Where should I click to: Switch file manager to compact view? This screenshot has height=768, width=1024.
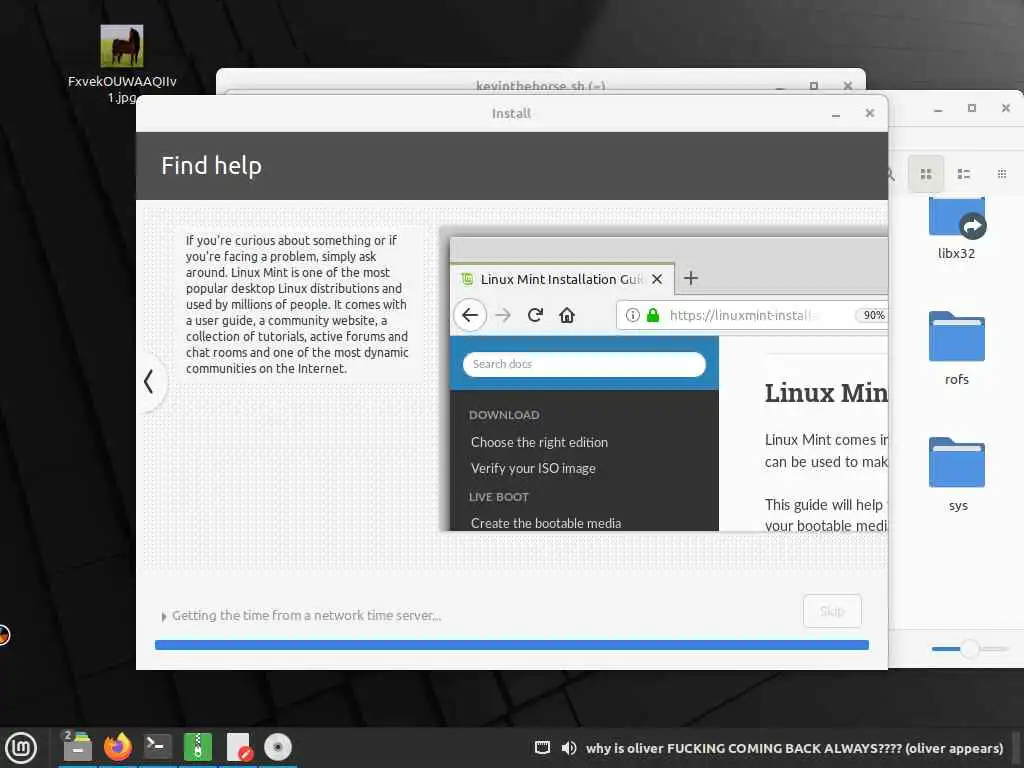(x=1001, y=174)
